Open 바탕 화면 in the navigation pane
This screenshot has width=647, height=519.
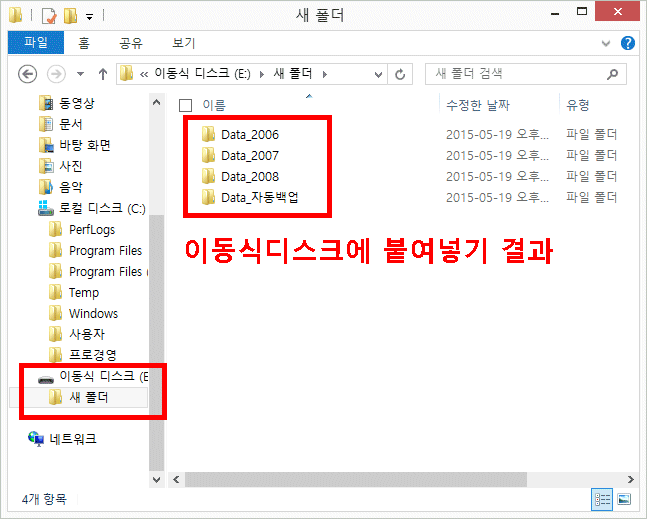[x=75, y=145]
